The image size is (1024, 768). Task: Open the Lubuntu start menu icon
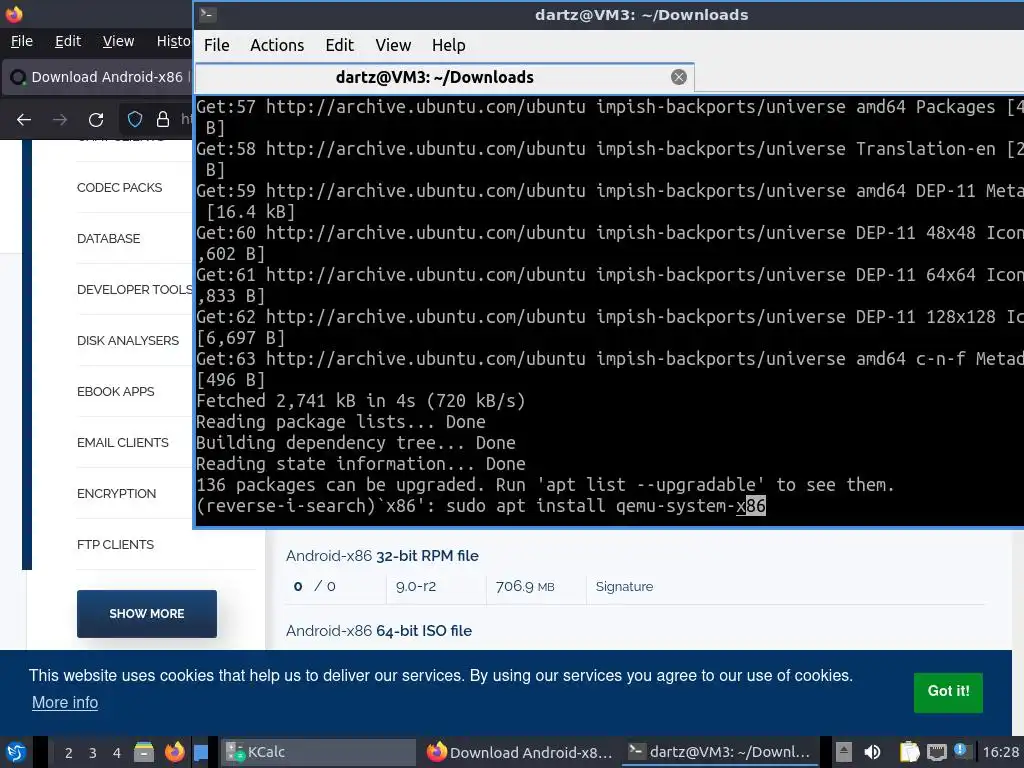click(16, 752)
